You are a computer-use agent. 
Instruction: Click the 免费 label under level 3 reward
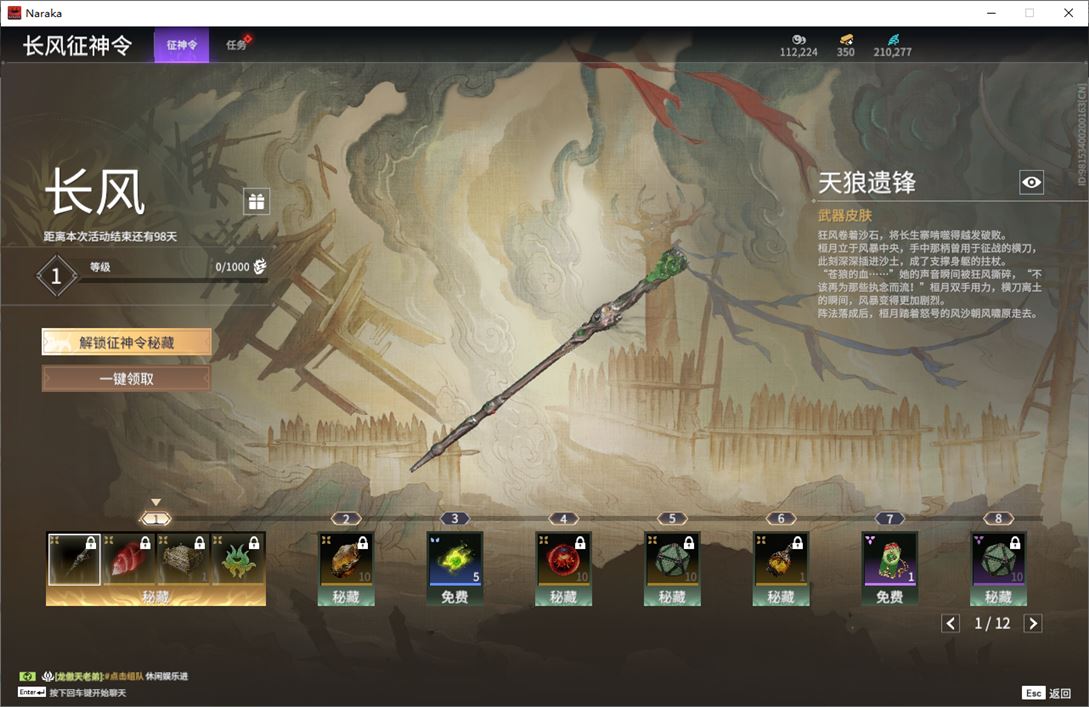455,597
